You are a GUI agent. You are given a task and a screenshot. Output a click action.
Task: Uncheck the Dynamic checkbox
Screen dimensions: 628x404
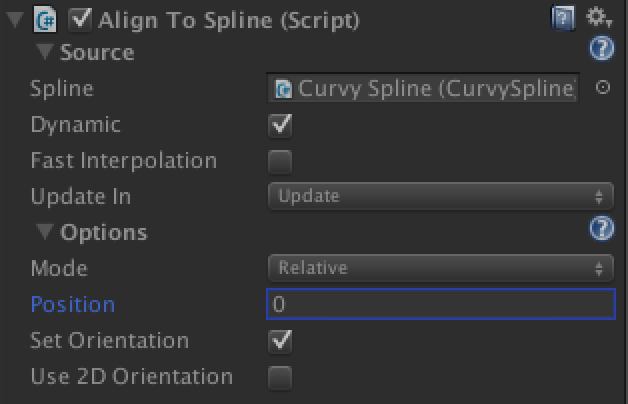click(x=280, y=125)
